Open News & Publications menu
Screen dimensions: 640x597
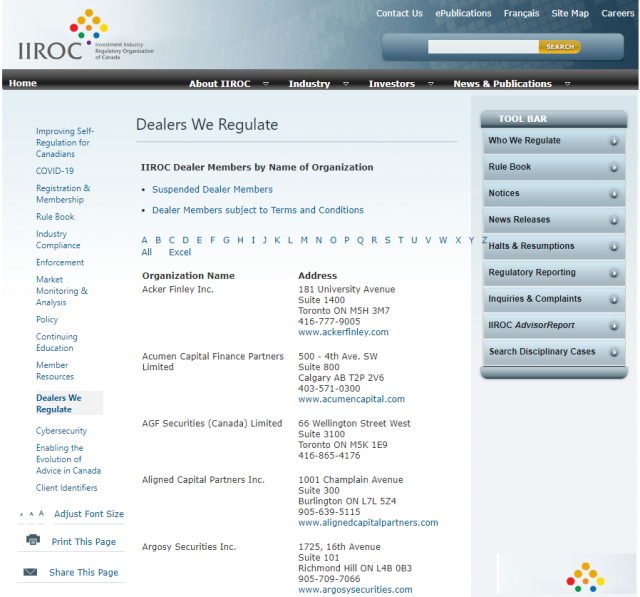tap(507, 84)
